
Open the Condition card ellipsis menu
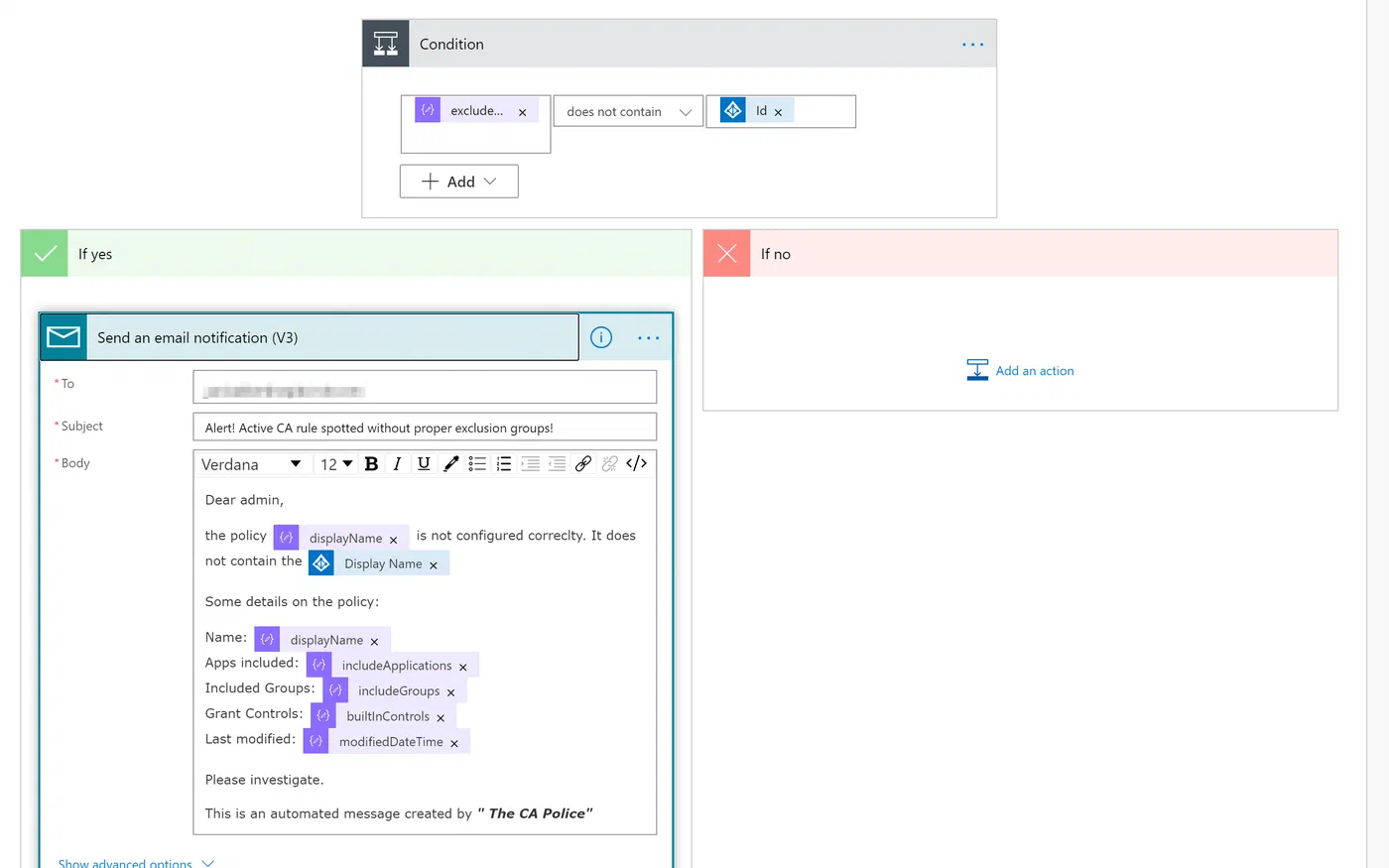(972, 44)
